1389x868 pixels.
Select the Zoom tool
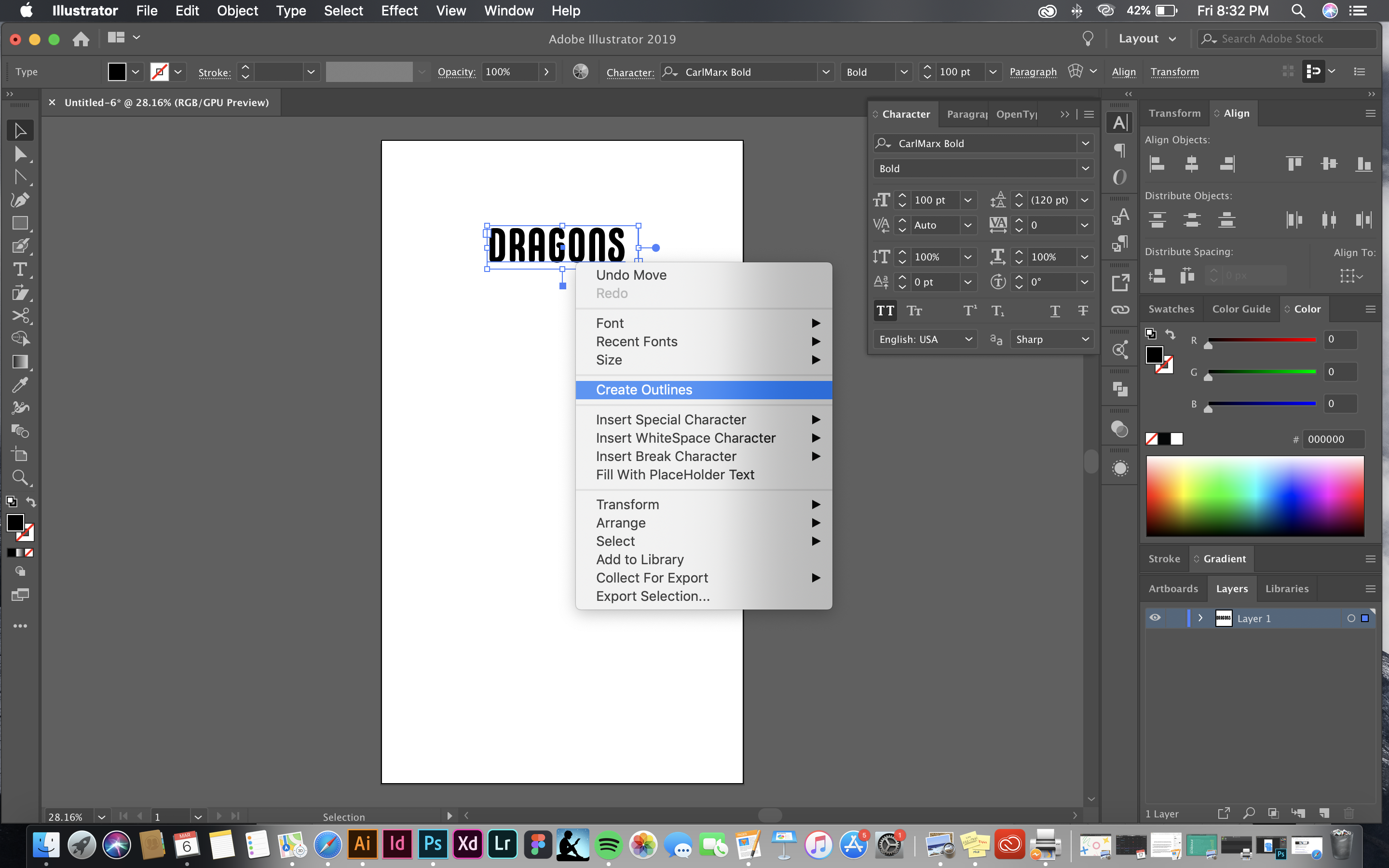pyautogui.click(x=20, y=477)
